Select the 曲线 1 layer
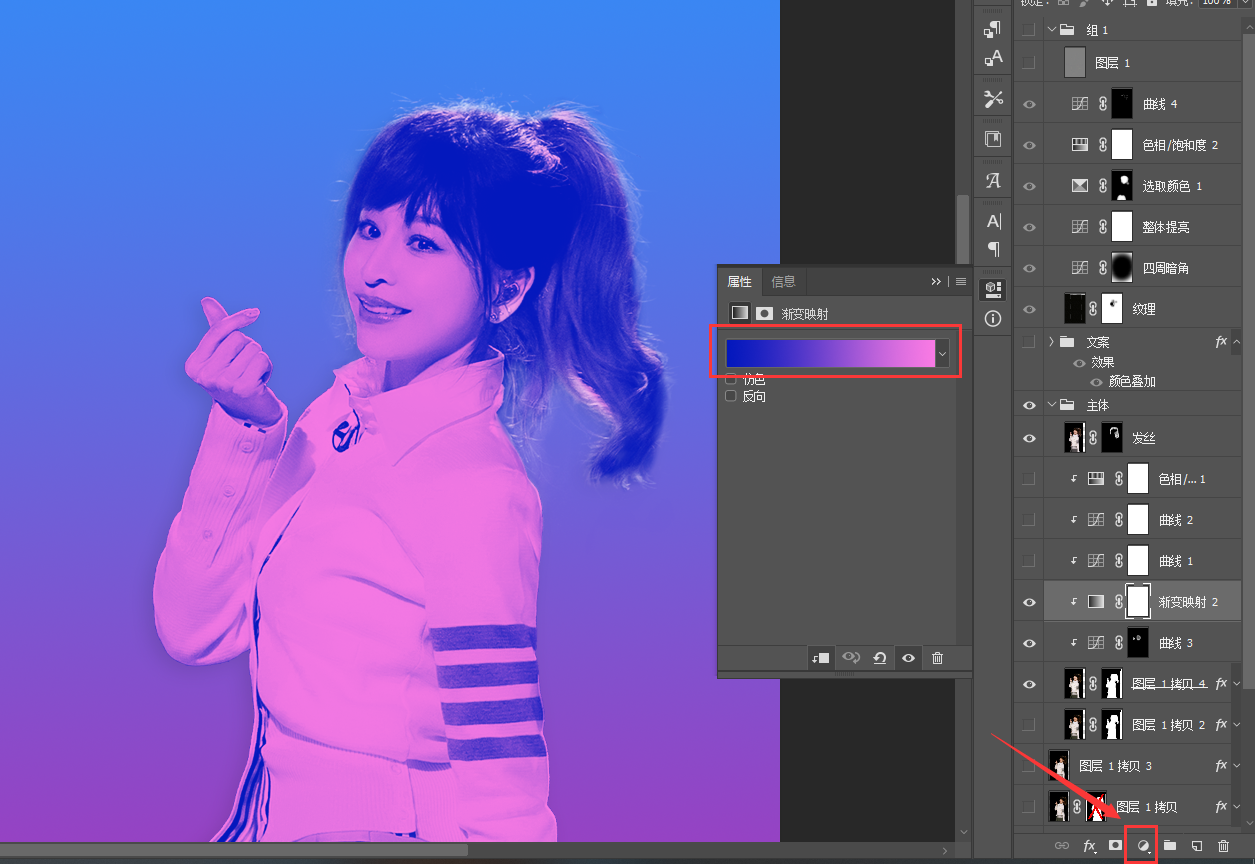1255x864 pixels. [x=1175, y=561]
